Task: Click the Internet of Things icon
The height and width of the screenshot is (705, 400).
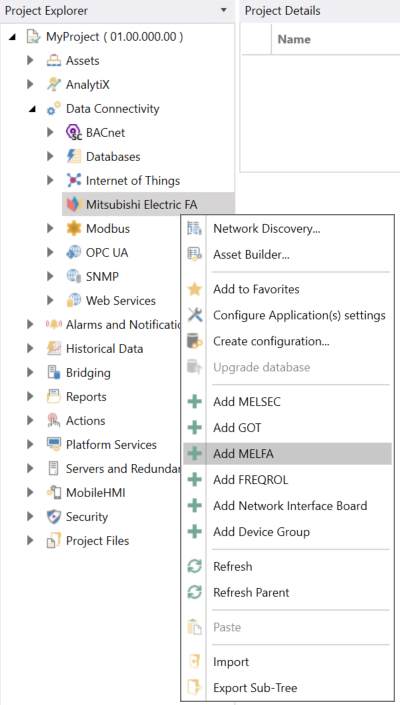Action: click(74, 180)
